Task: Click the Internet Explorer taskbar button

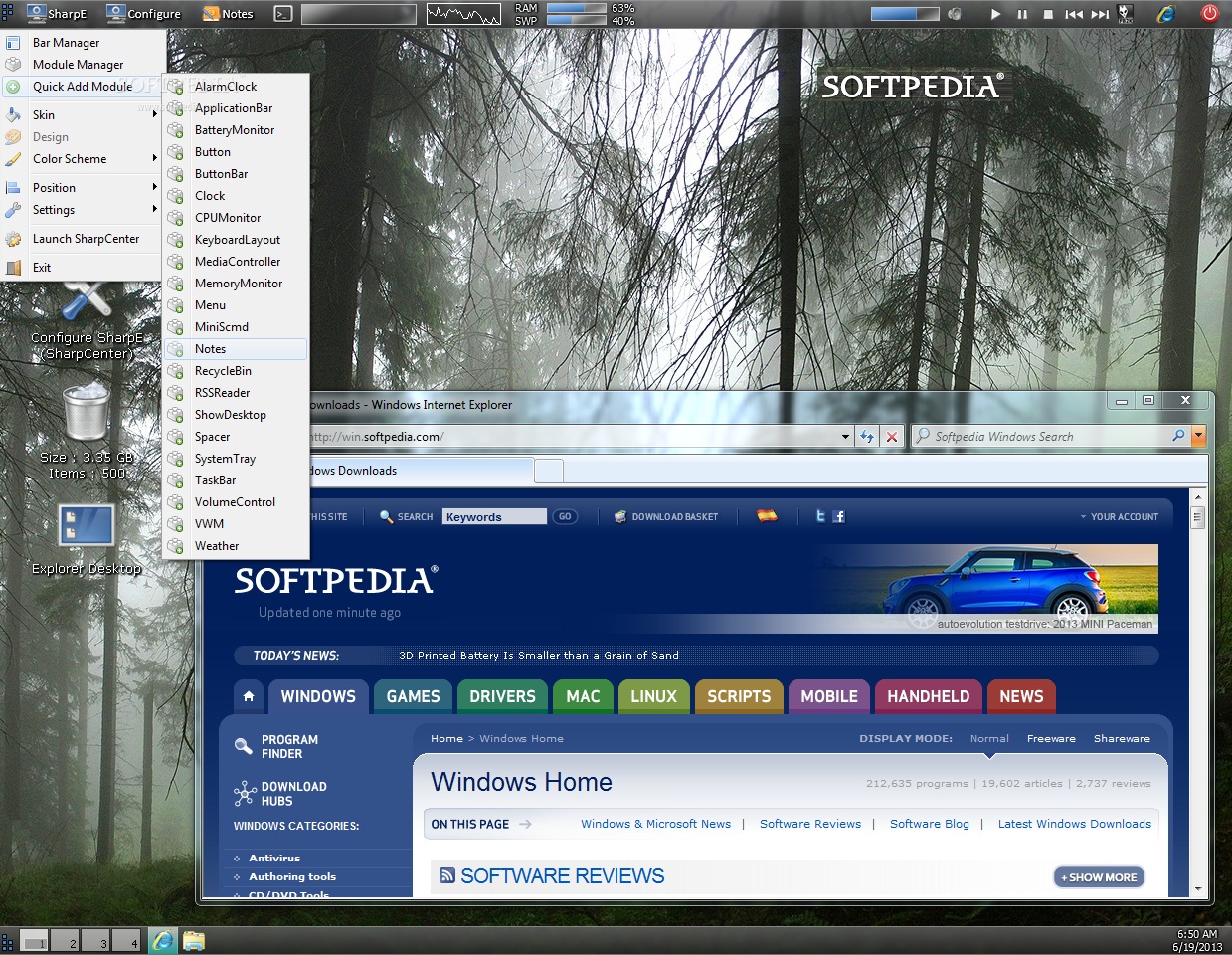Action: point(163,940)
